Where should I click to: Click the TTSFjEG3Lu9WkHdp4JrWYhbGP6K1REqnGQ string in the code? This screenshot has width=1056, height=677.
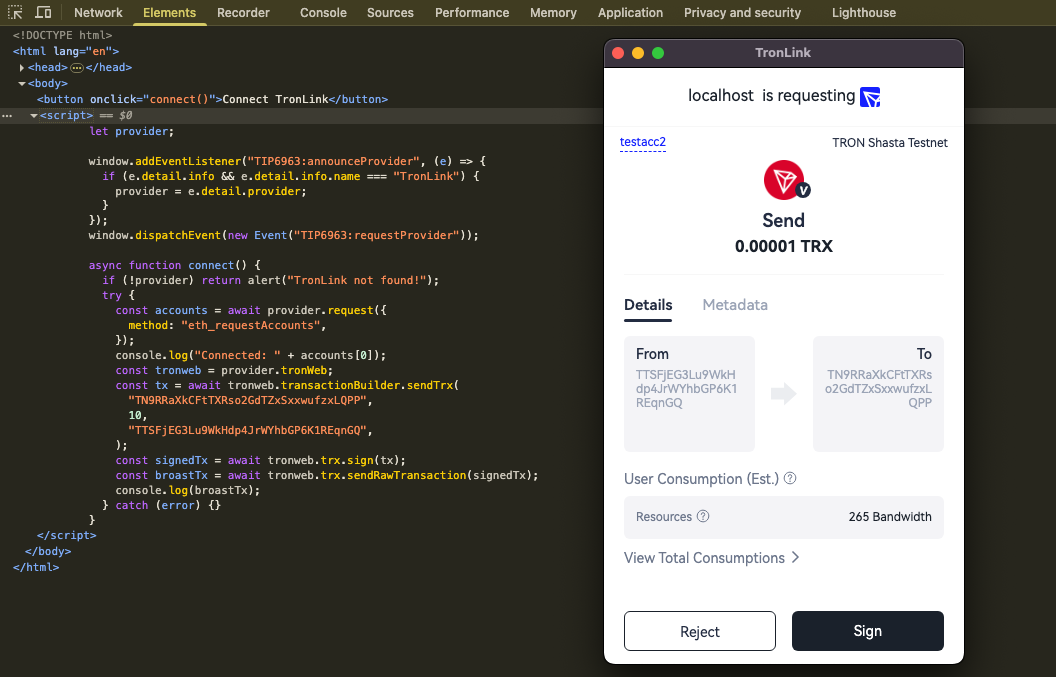point(247,430)
